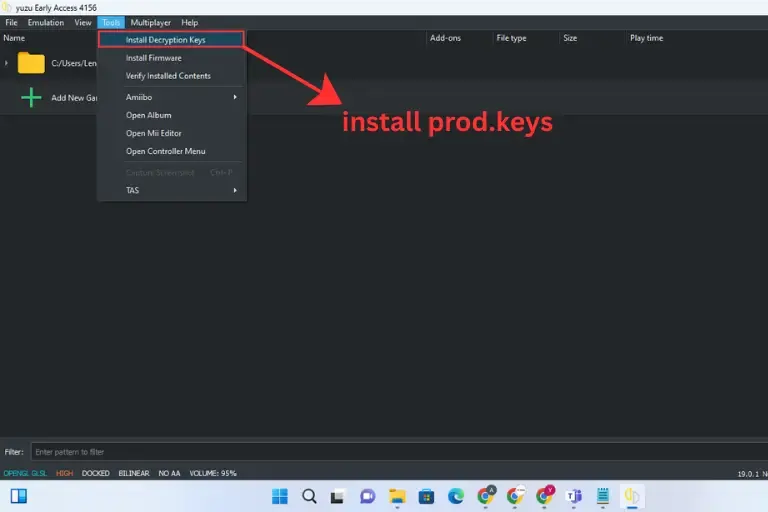Click the VOLUME: 95% status button
Image resolution: width=768 pixels, height=512 pixels.
[213, 473]
